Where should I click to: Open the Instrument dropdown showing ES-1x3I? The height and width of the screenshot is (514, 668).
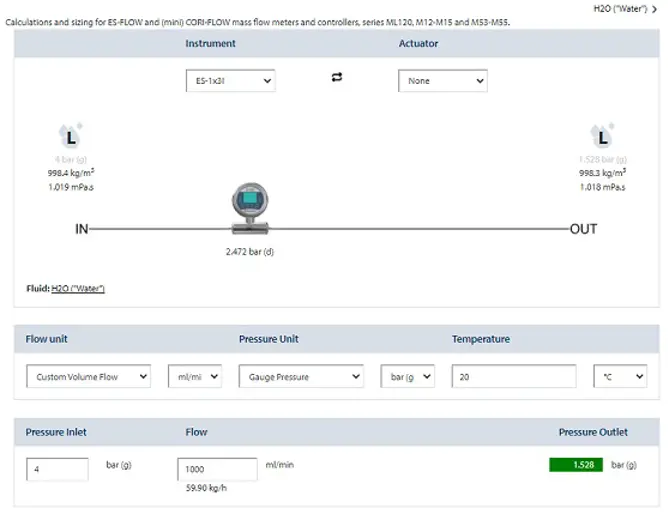[230, 81]
